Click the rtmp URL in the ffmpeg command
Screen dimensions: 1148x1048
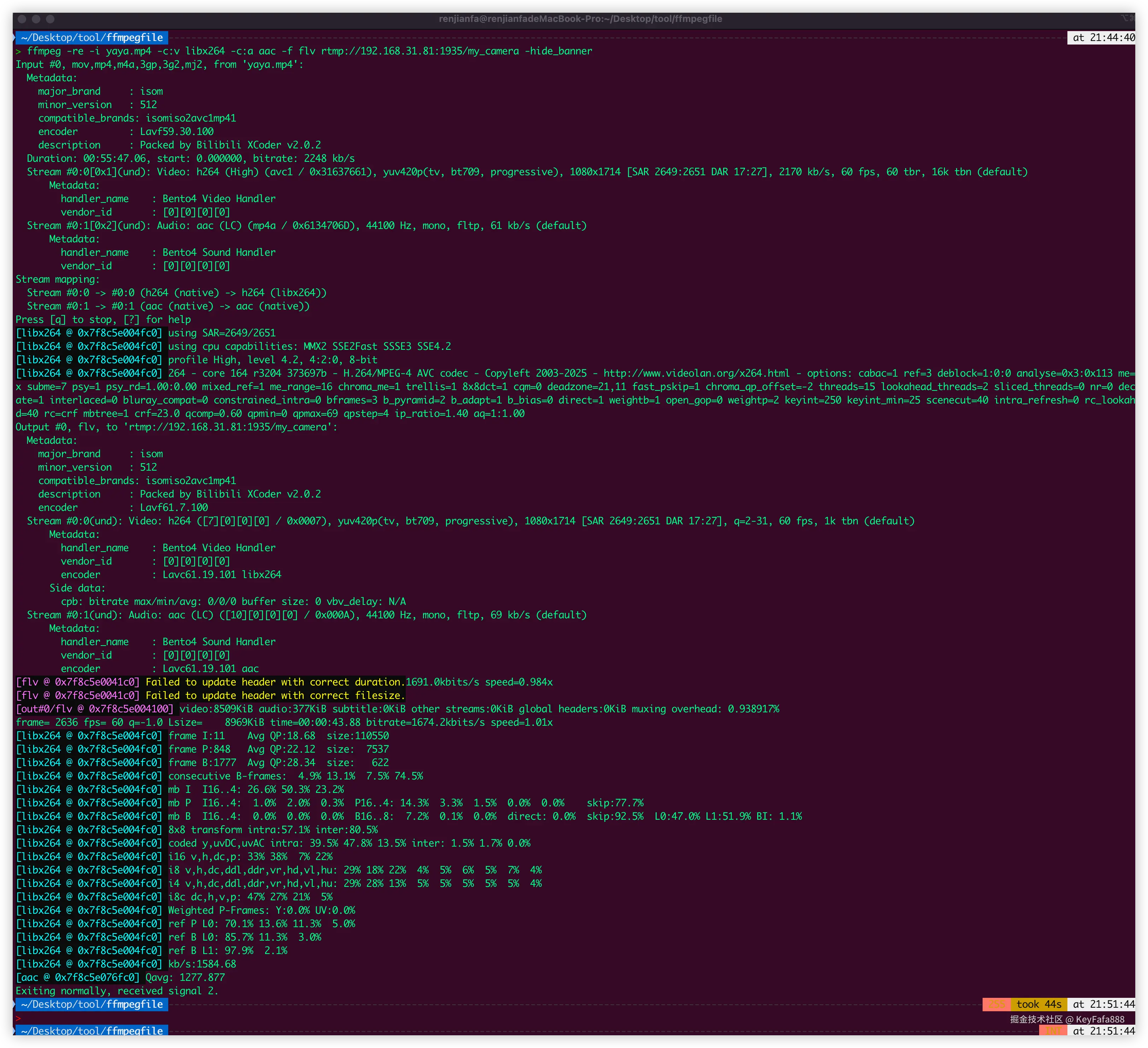tap(420, 51)
